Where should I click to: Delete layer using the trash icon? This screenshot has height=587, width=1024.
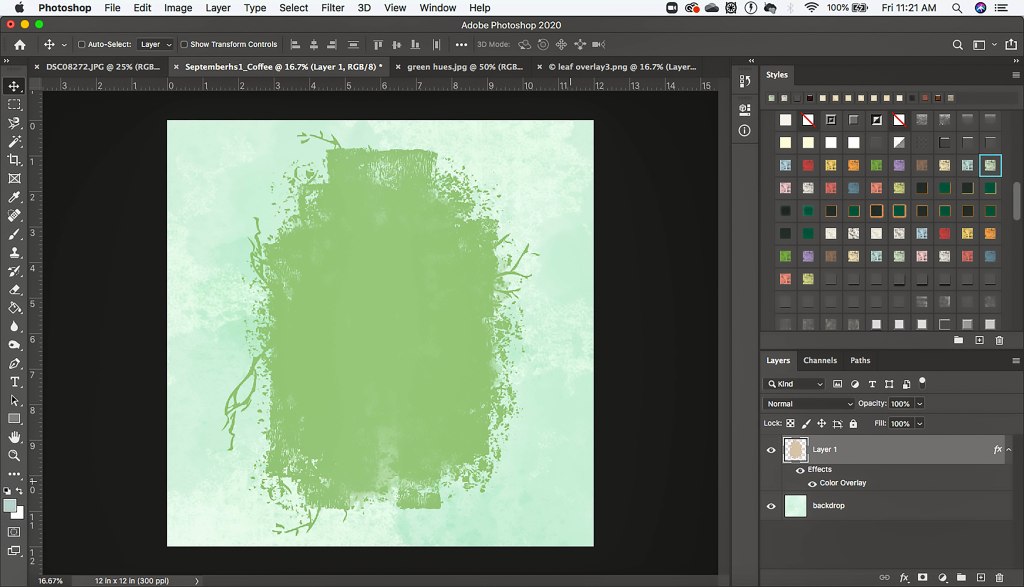click(999, 577)
